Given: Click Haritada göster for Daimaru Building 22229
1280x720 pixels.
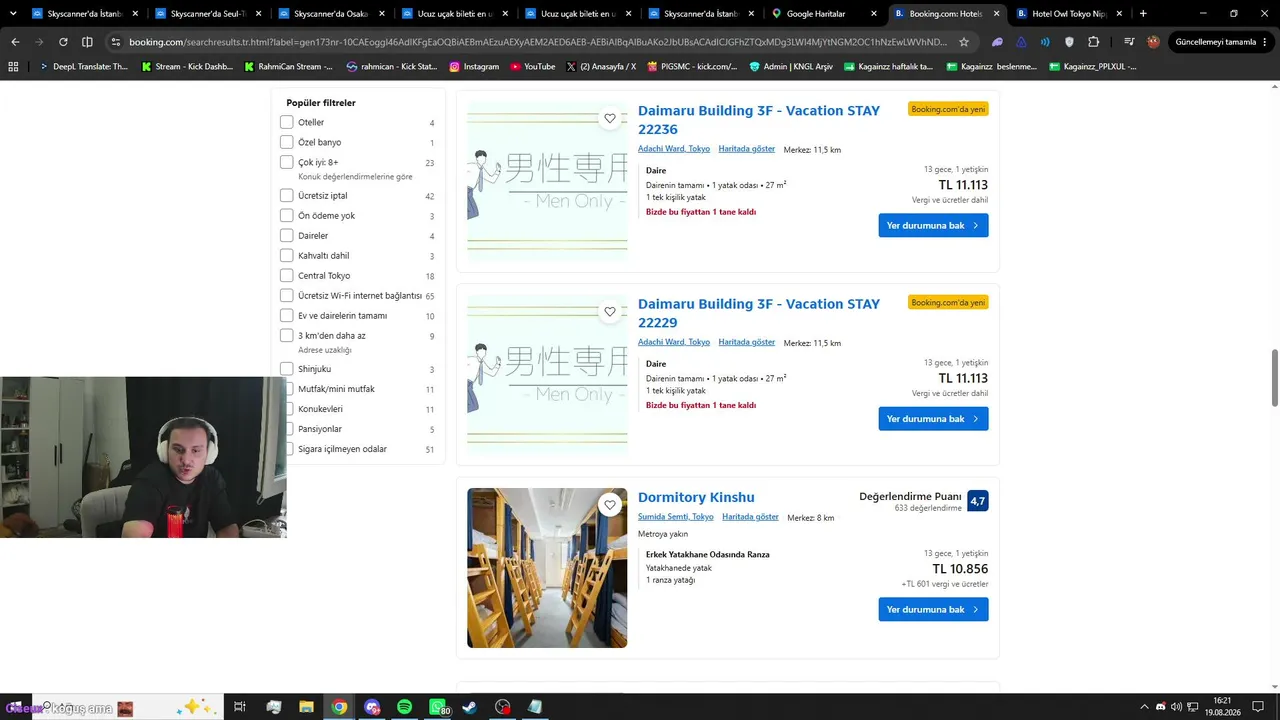Looking at the screenshot, I should tap(746, 342).
